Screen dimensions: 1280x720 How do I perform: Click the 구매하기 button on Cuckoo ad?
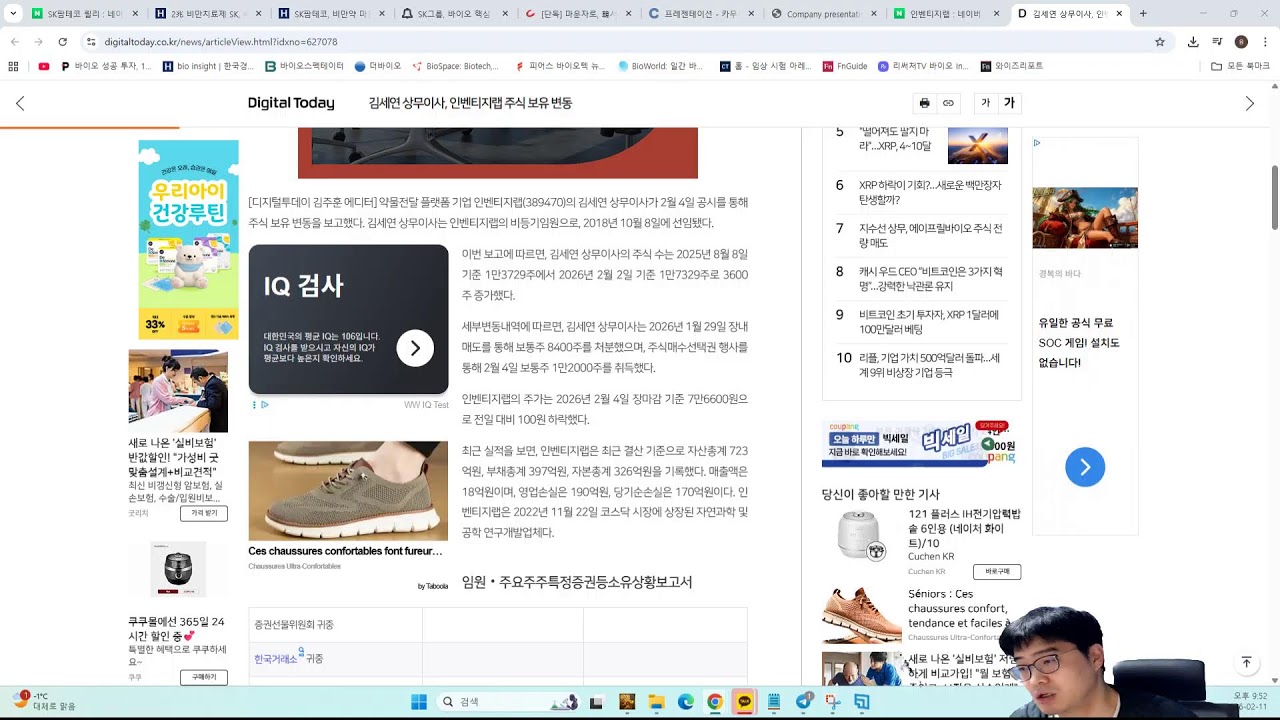204,677
